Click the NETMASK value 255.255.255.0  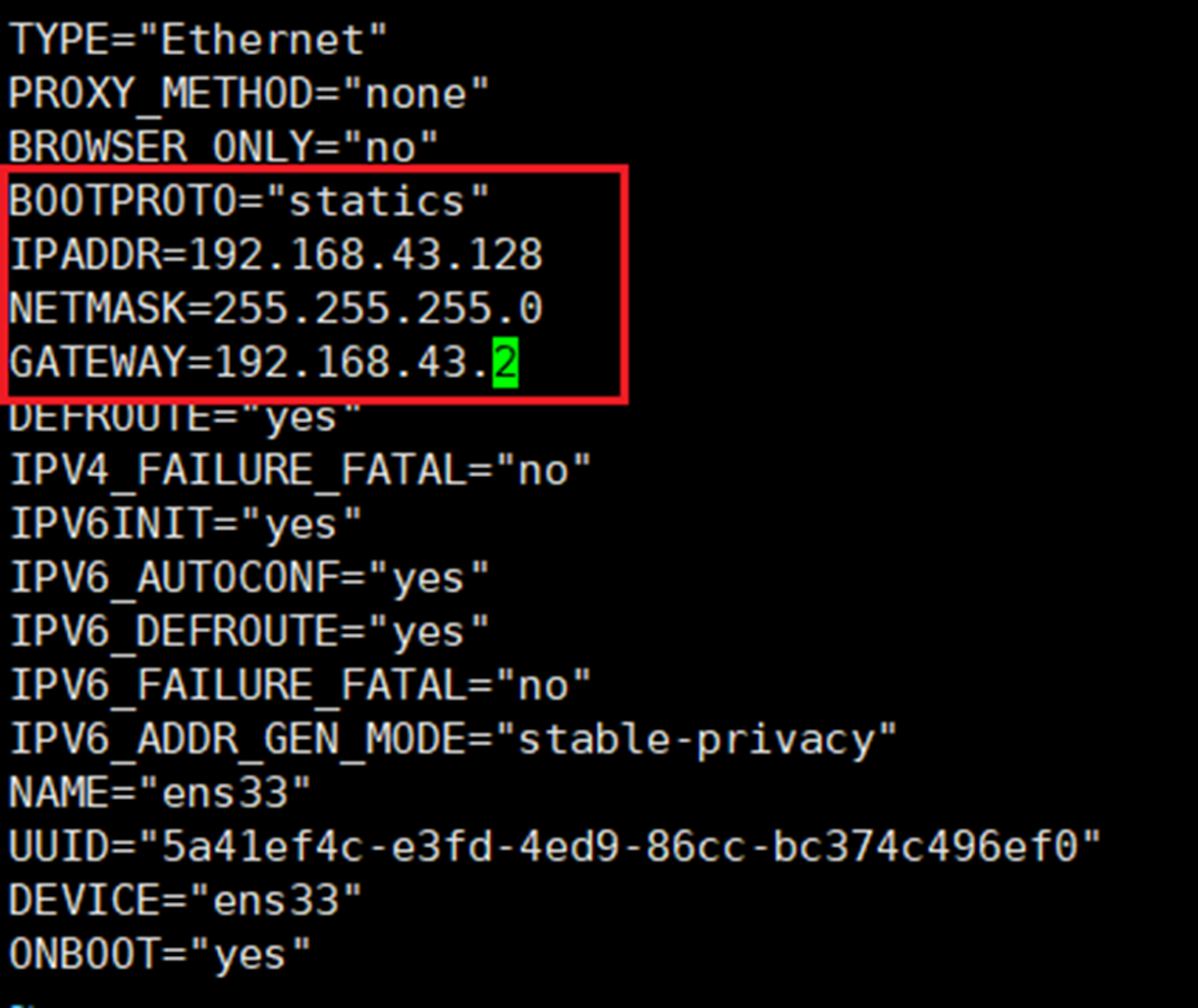(377, 309)
